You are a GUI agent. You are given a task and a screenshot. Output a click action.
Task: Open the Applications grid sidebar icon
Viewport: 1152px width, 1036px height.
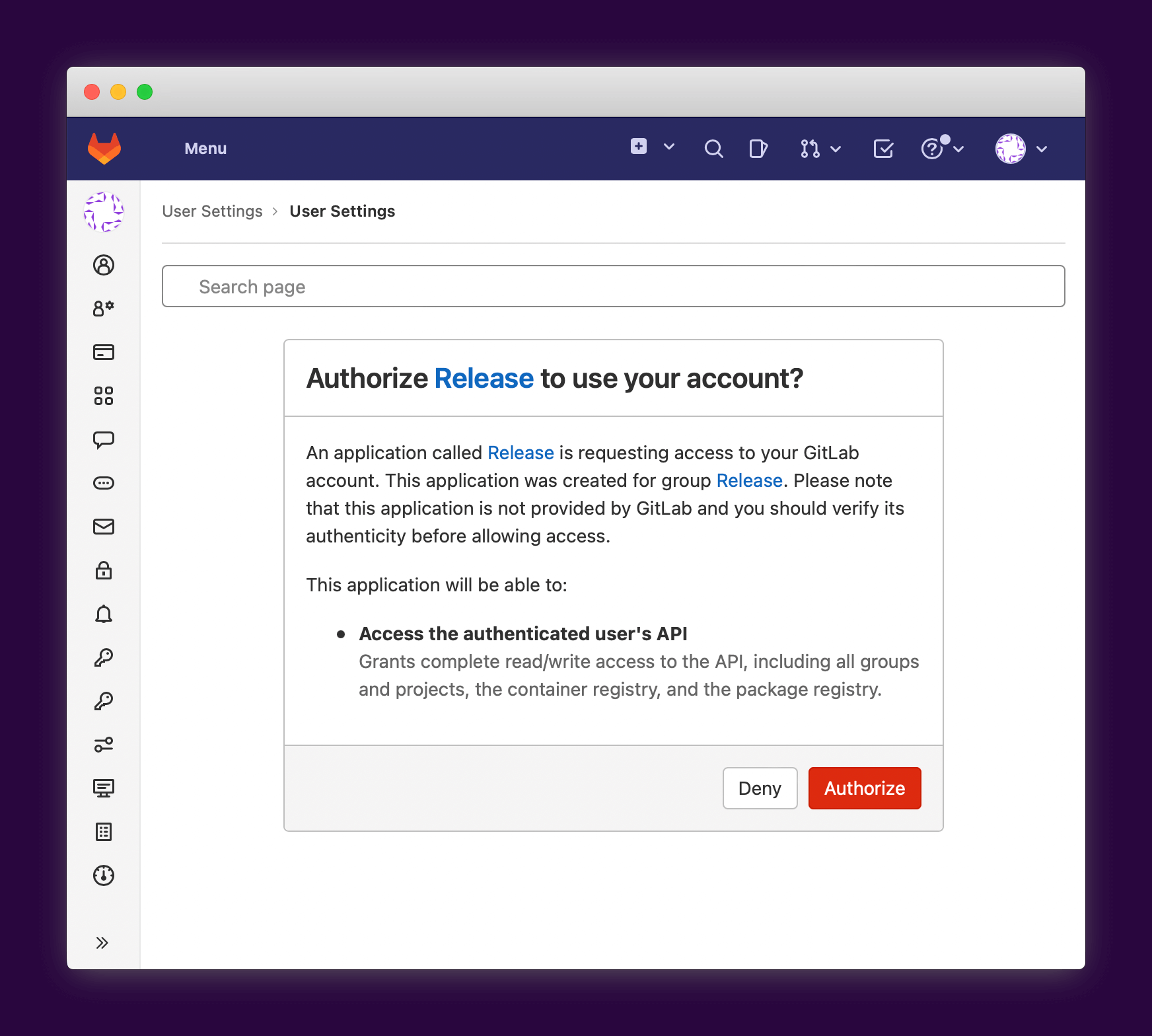[104, 396]
